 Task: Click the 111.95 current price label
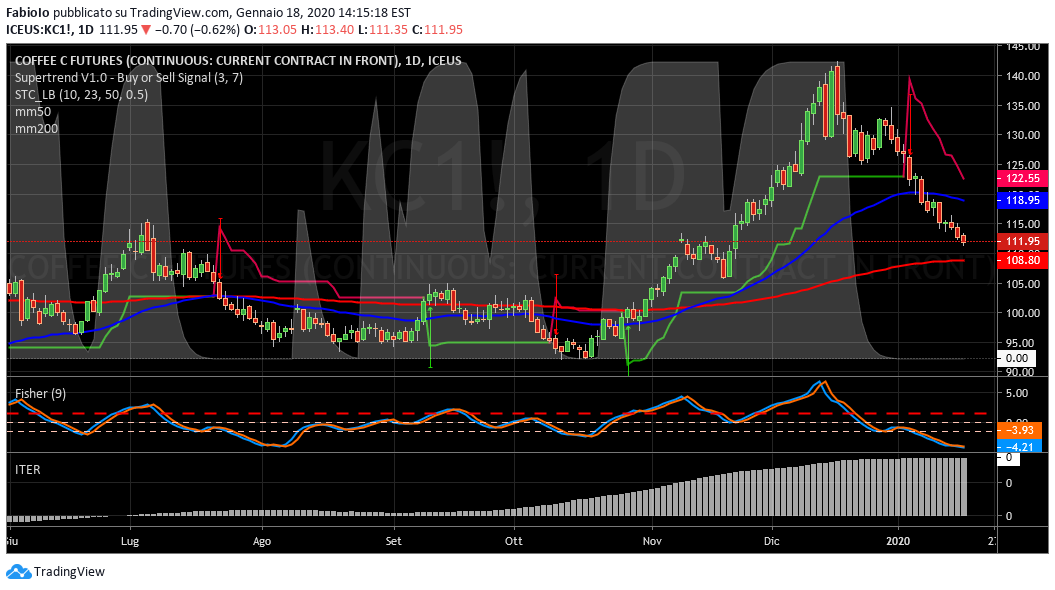coord(1022,241)
